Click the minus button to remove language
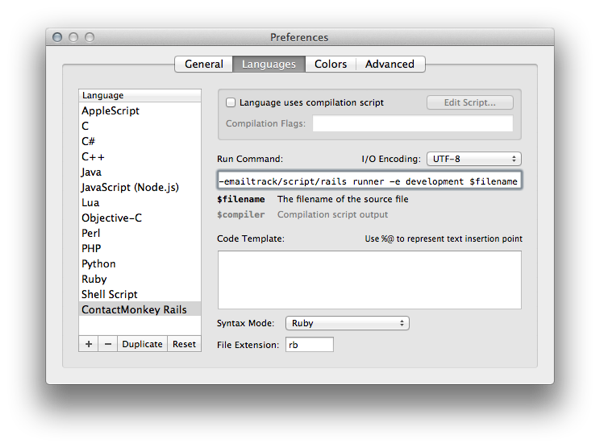This screenshot has height=448, width=600. pos(107,344)
